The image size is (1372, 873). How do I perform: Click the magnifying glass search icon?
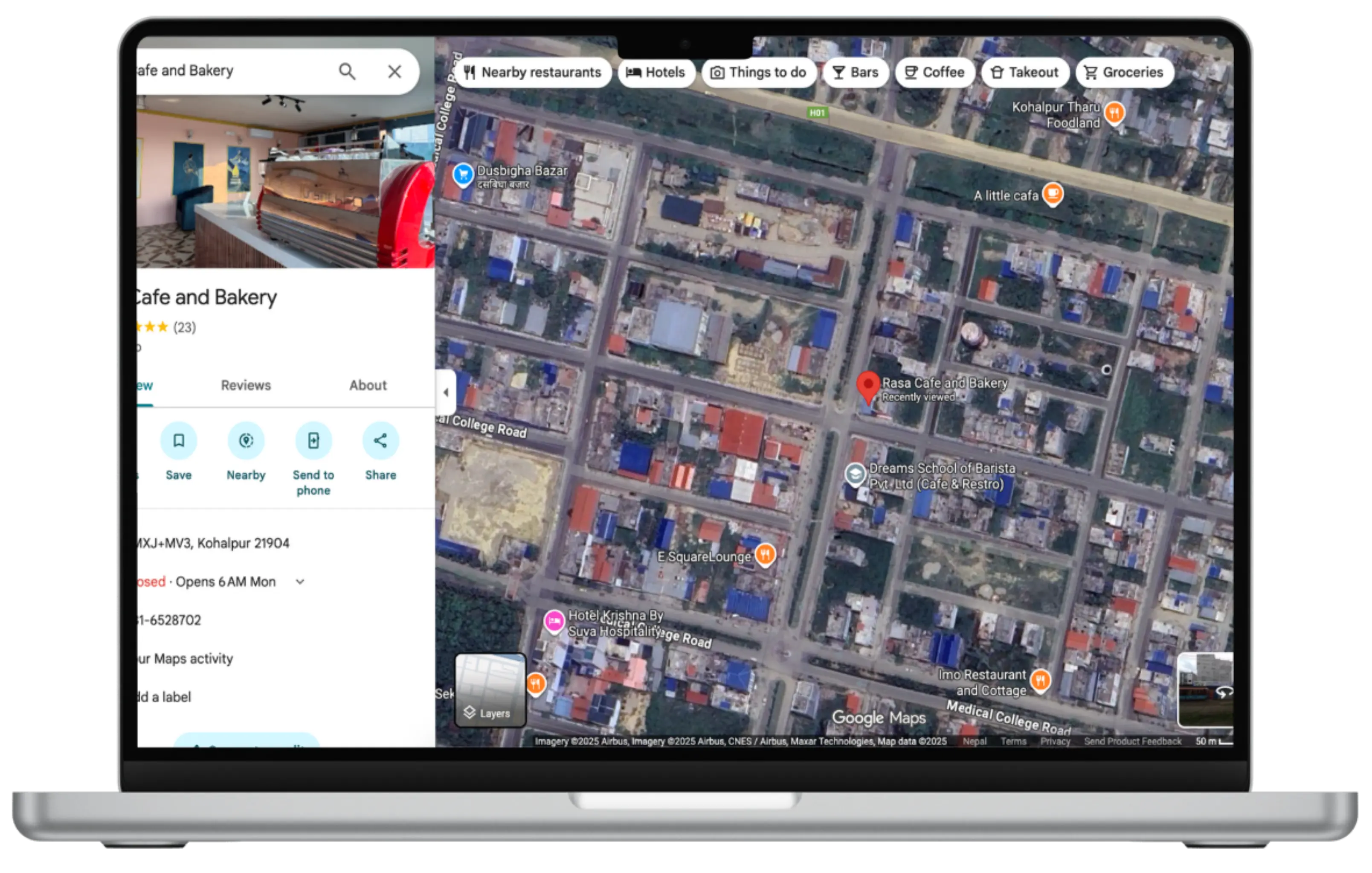click(348, 71)
